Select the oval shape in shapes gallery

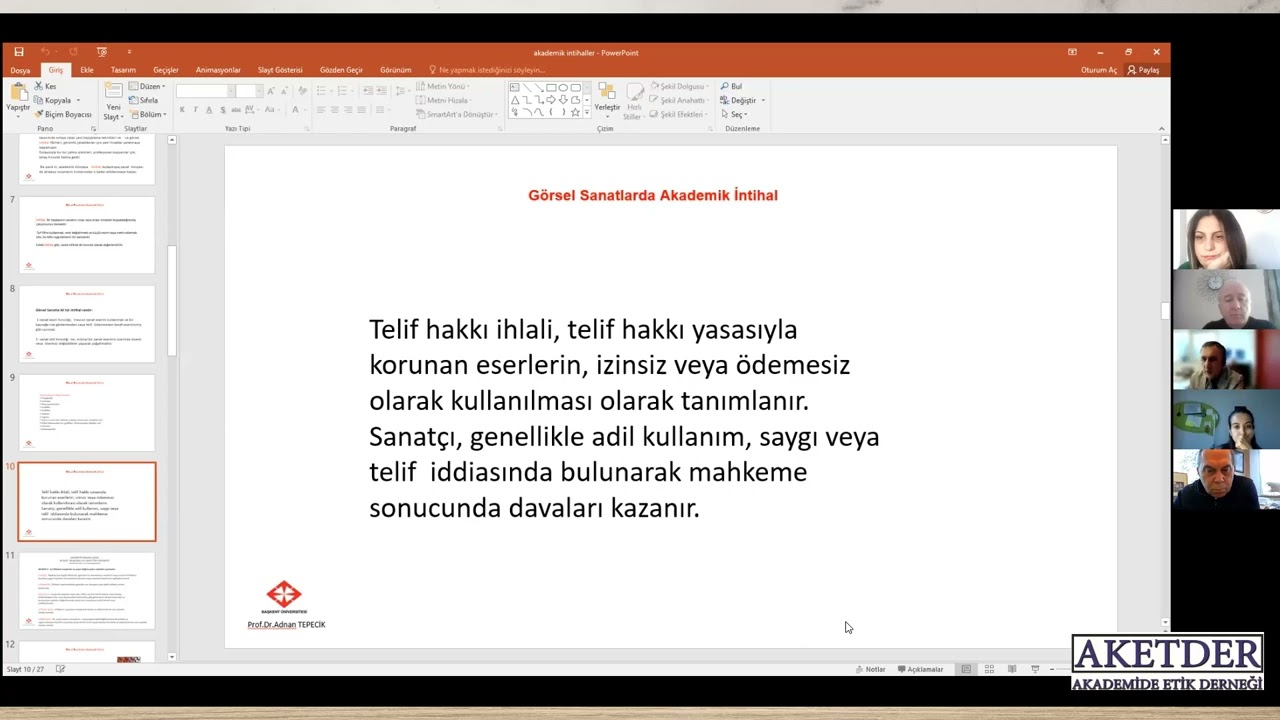click(563, 87)
